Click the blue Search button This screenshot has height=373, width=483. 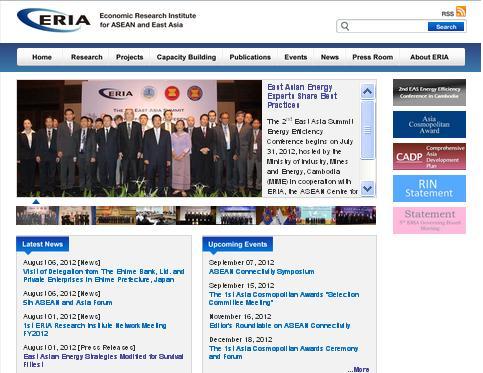tap(446, 27)
